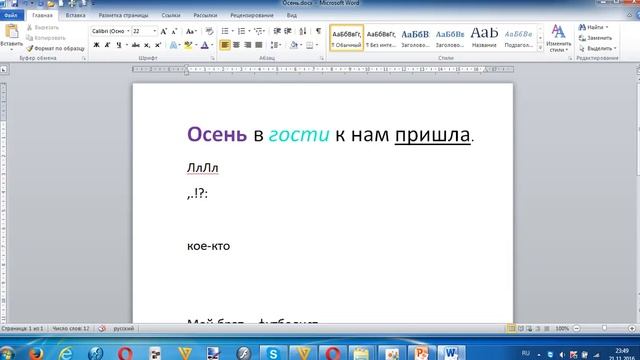Click the Cut (Вырезать) command

[x=43, y=27]
